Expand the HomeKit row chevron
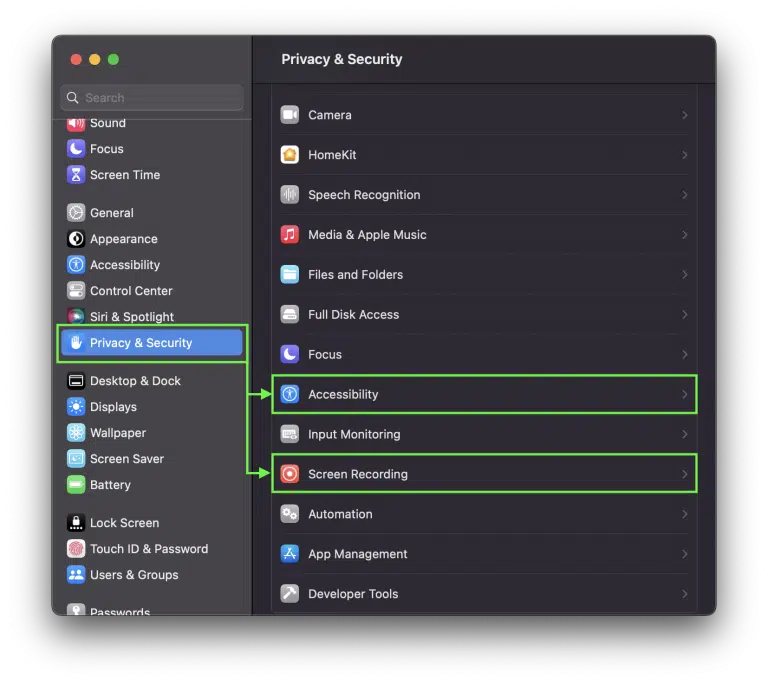Screen dimensions: 768x684 click(x=685, y=155)
